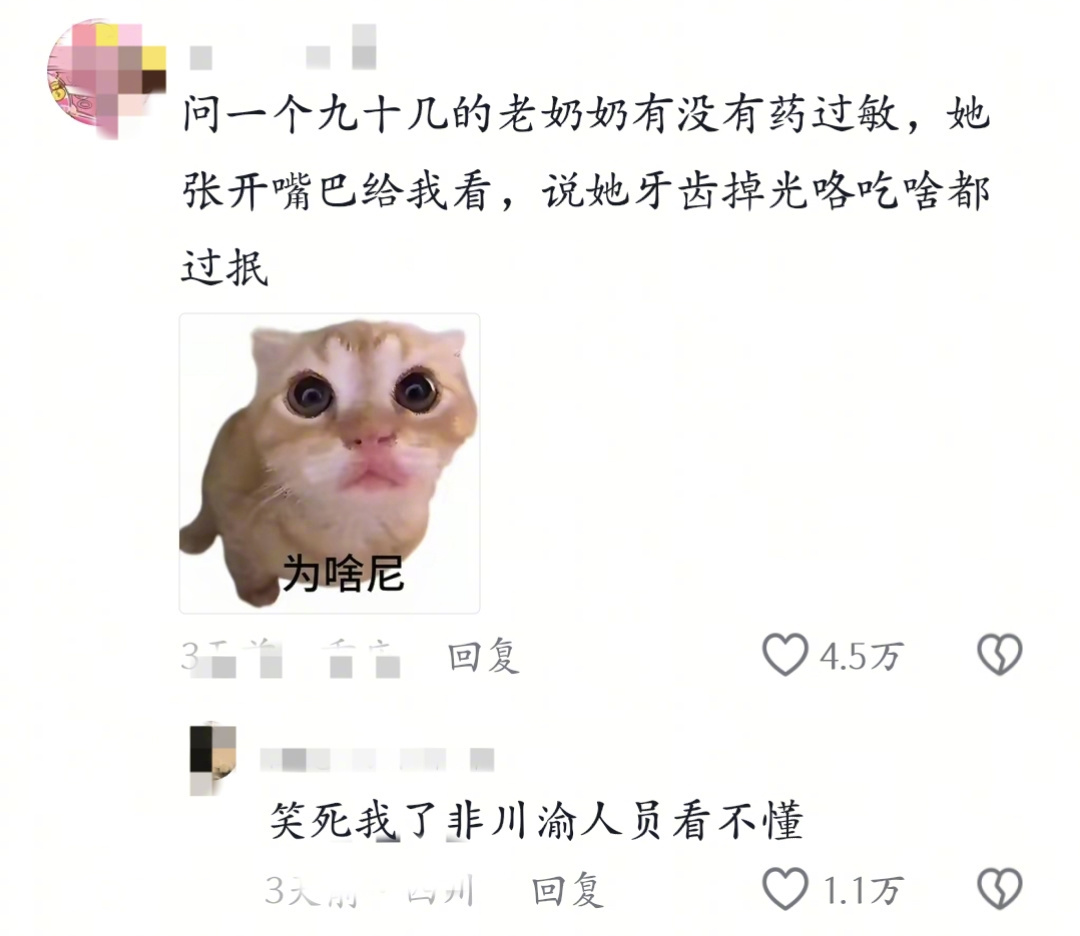Screen dimensions: 1080x936
Task: Tap the top comment's timestamp
Action: (x=231, y=656)
